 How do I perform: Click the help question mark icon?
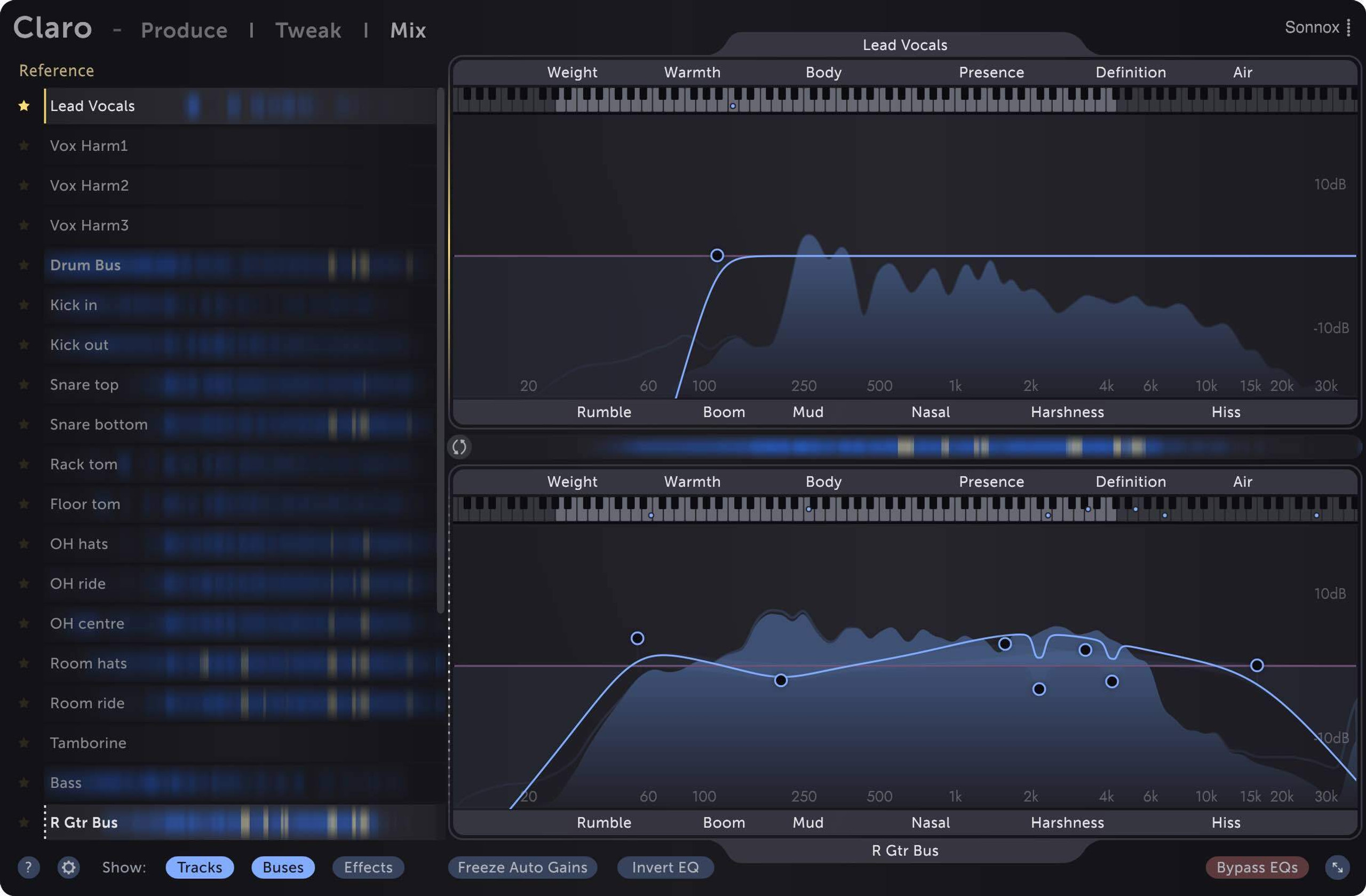point(27,866)
